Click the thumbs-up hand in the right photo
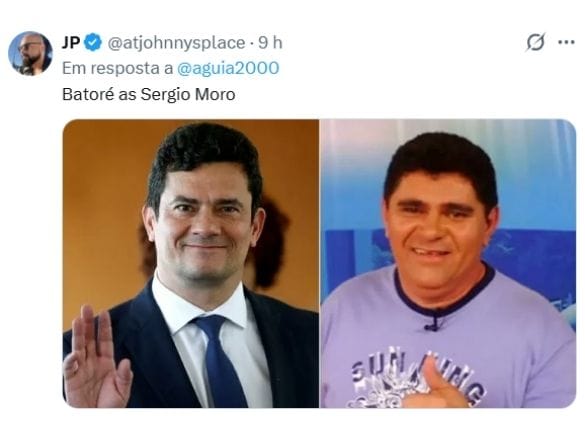Screen dimensions: 585x441 (x=435, y=384)
